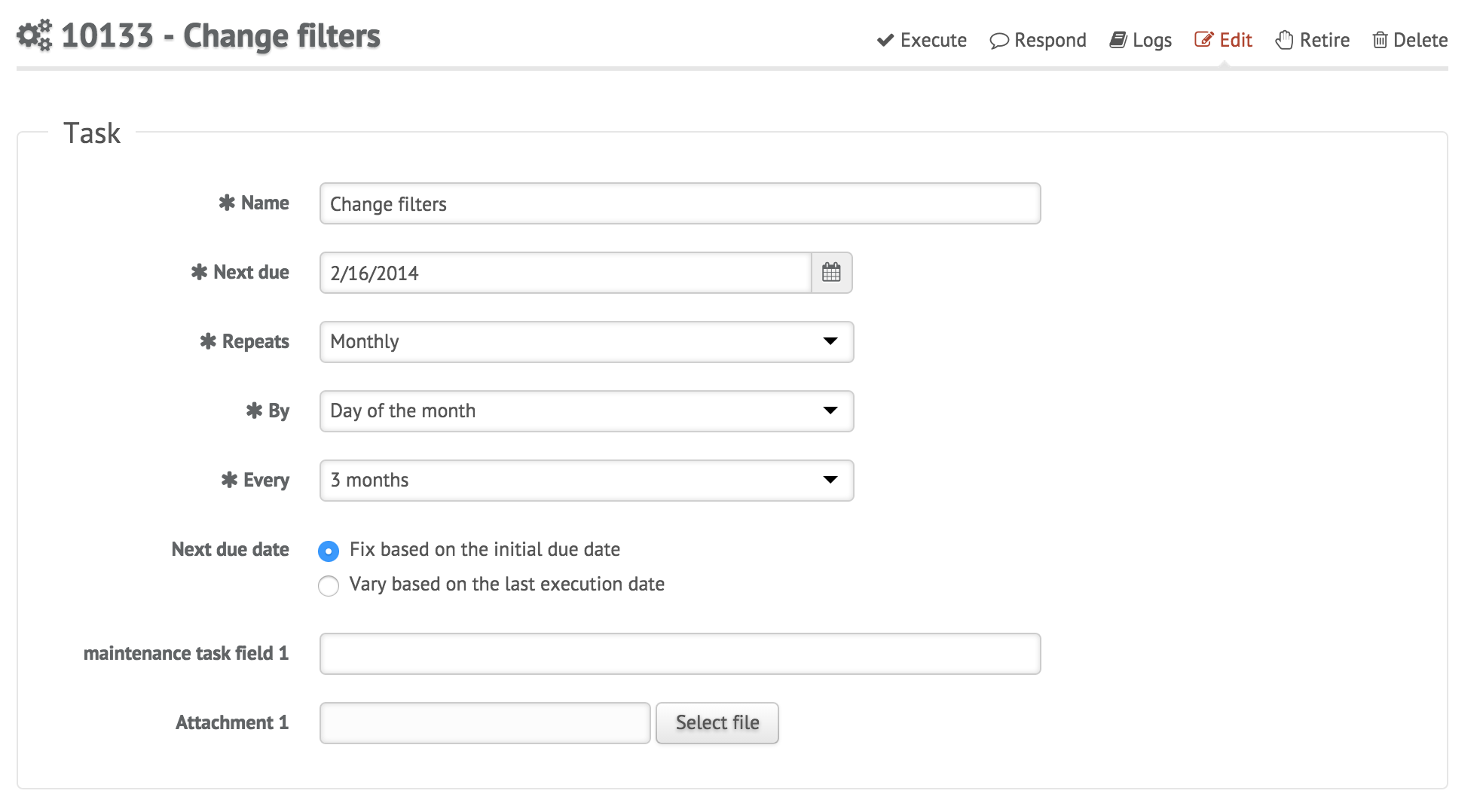Expand the Repeats Monthly dropdown
Viewport: 1483px width, 812px height.
(x=586, y=342)
